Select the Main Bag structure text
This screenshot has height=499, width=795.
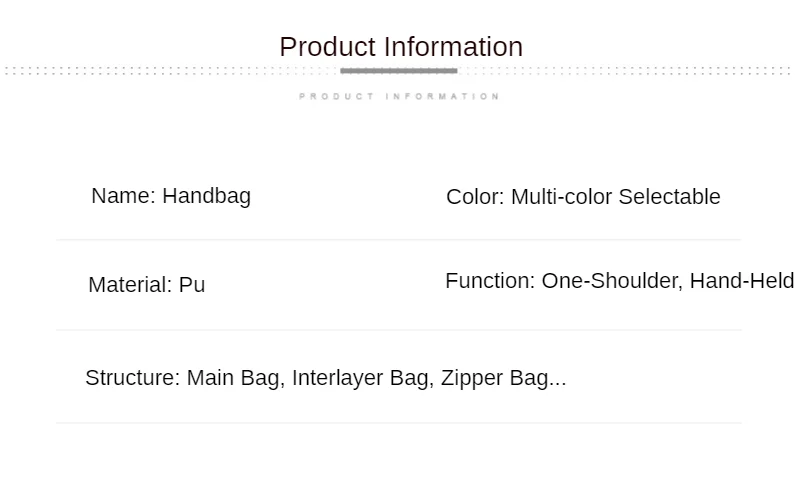[x=235, y=378]
